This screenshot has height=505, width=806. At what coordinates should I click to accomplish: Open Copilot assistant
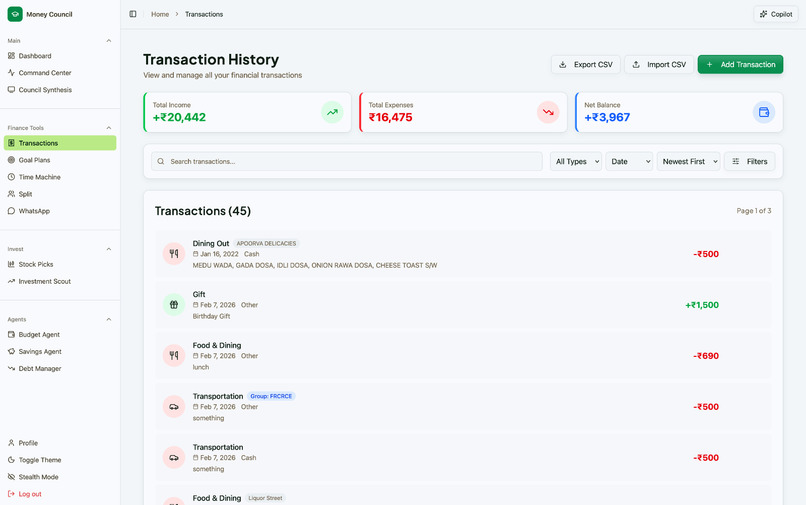(x=776, y=14)
